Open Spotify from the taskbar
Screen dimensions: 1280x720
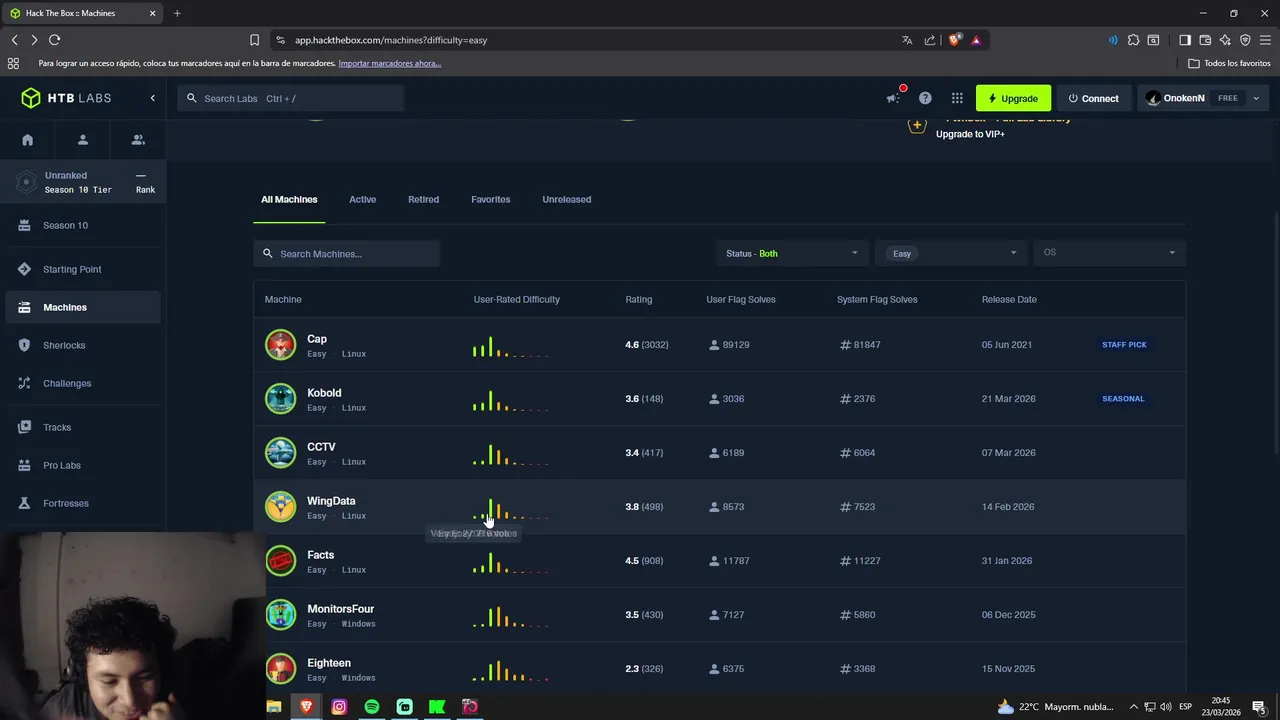tap(372, 707)
